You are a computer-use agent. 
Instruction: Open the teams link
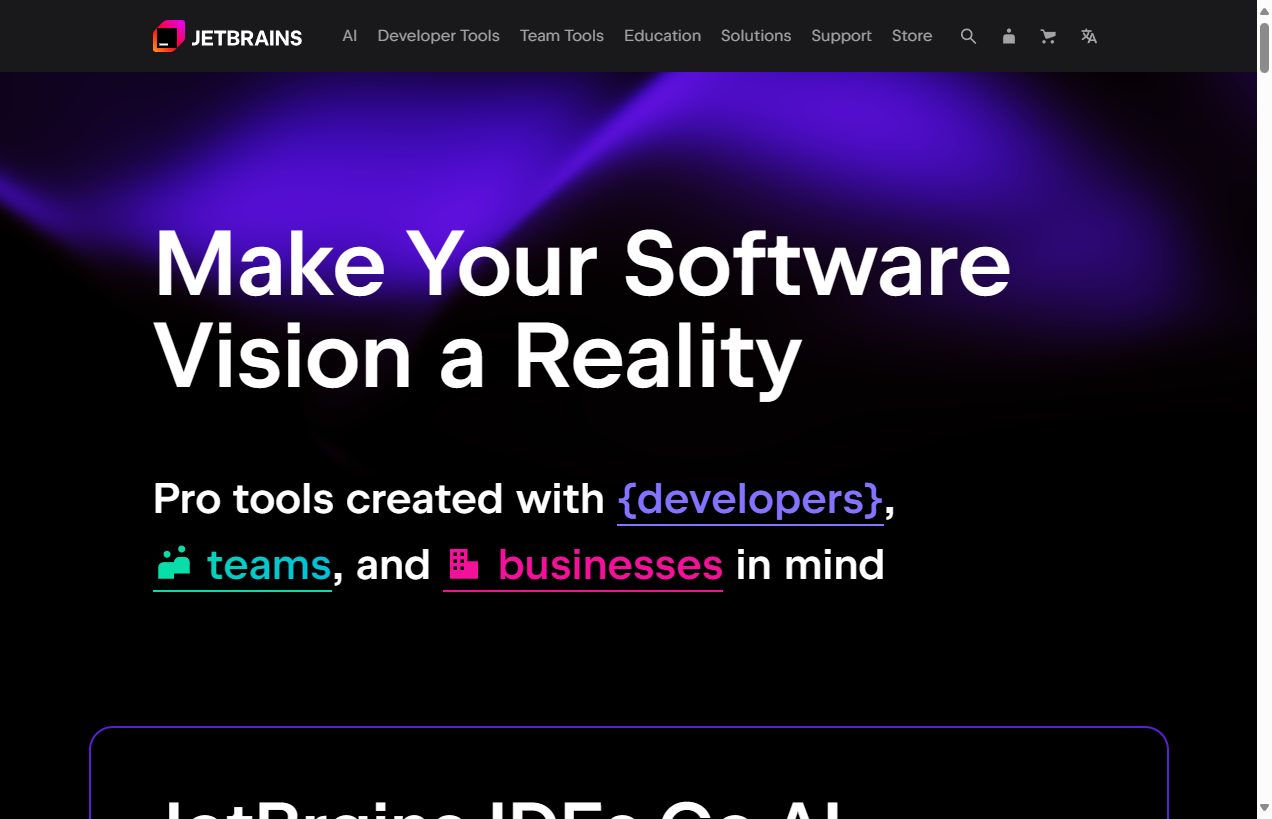coord(268,563)
